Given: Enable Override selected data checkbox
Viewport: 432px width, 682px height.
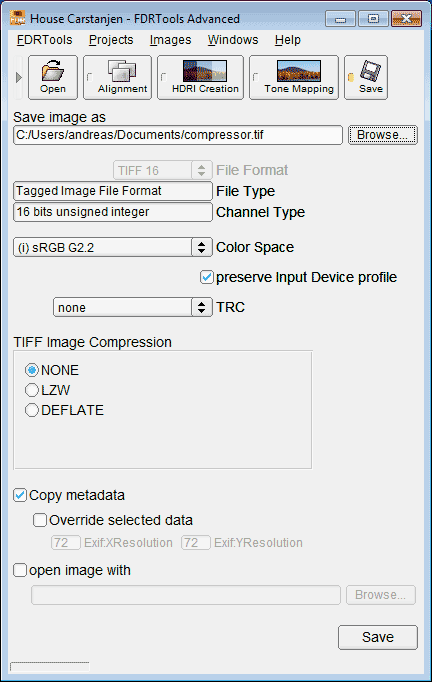Looking at the screenshot, I should point(40,520).
